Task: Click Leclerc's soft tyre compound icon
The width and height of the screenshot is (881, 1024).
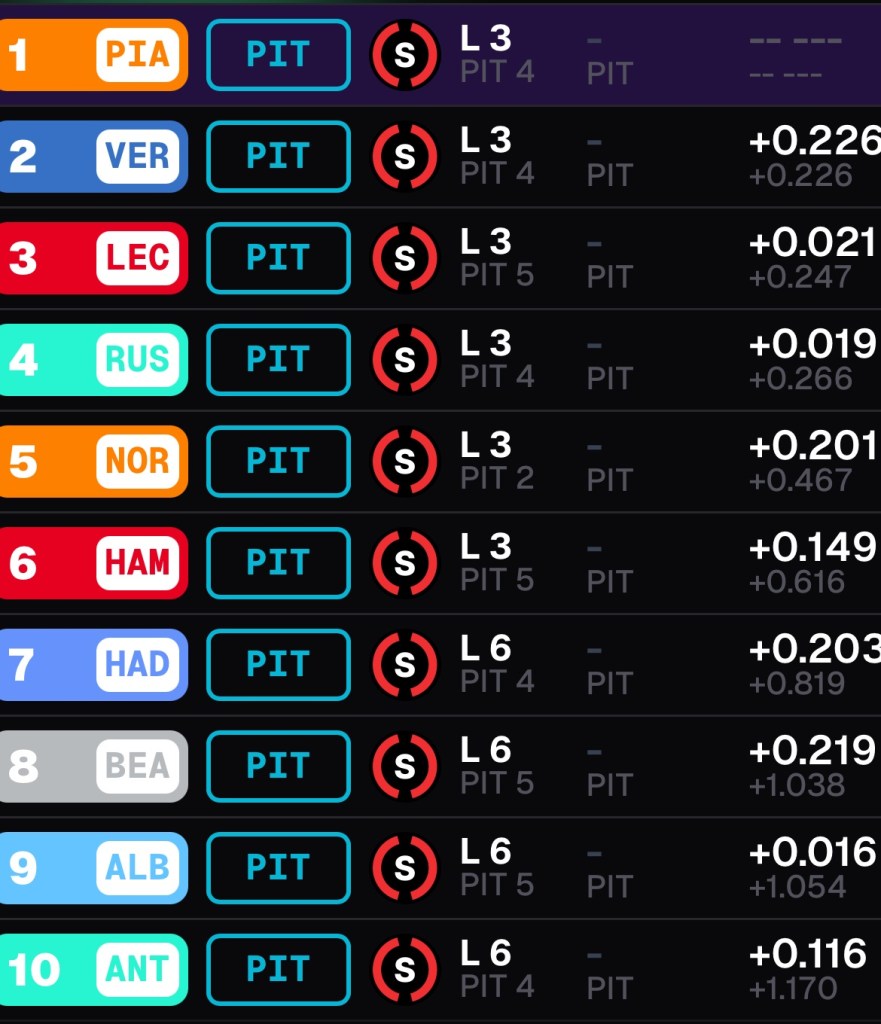Action: (x=405, y=258)
